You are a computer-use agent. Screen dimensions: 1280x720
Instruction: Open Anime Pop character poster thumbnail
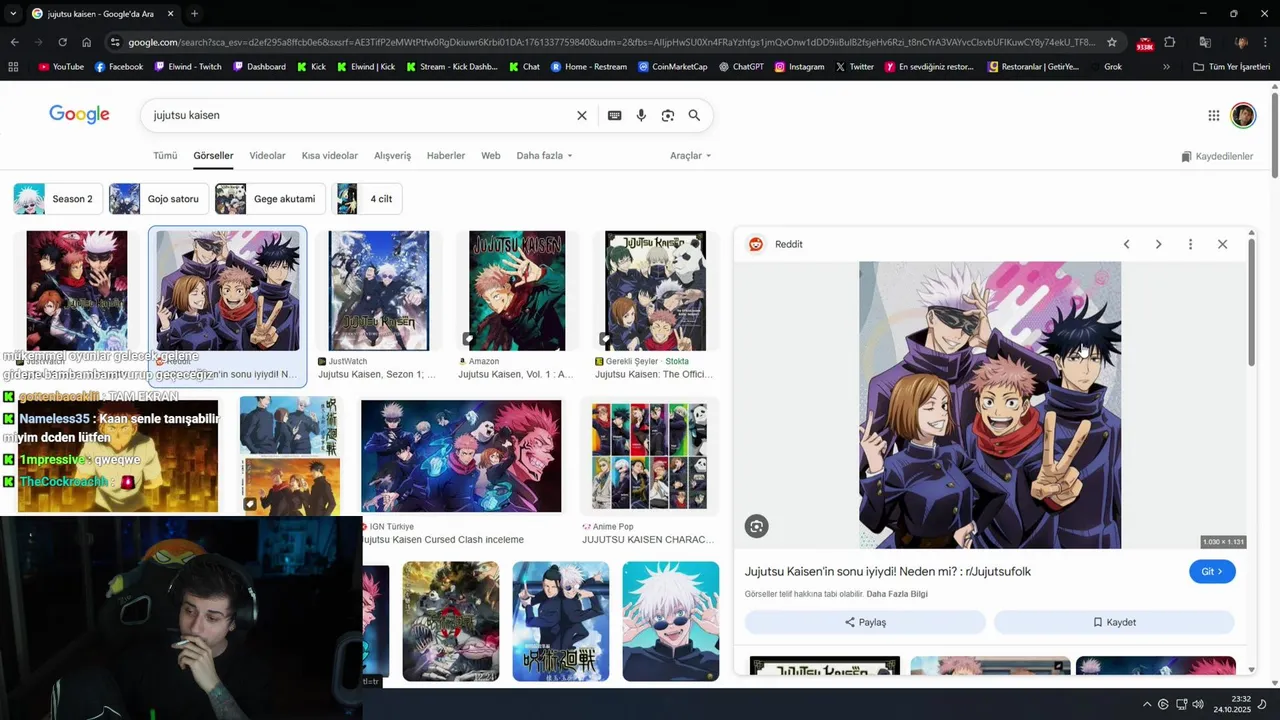tap(649, 456)
